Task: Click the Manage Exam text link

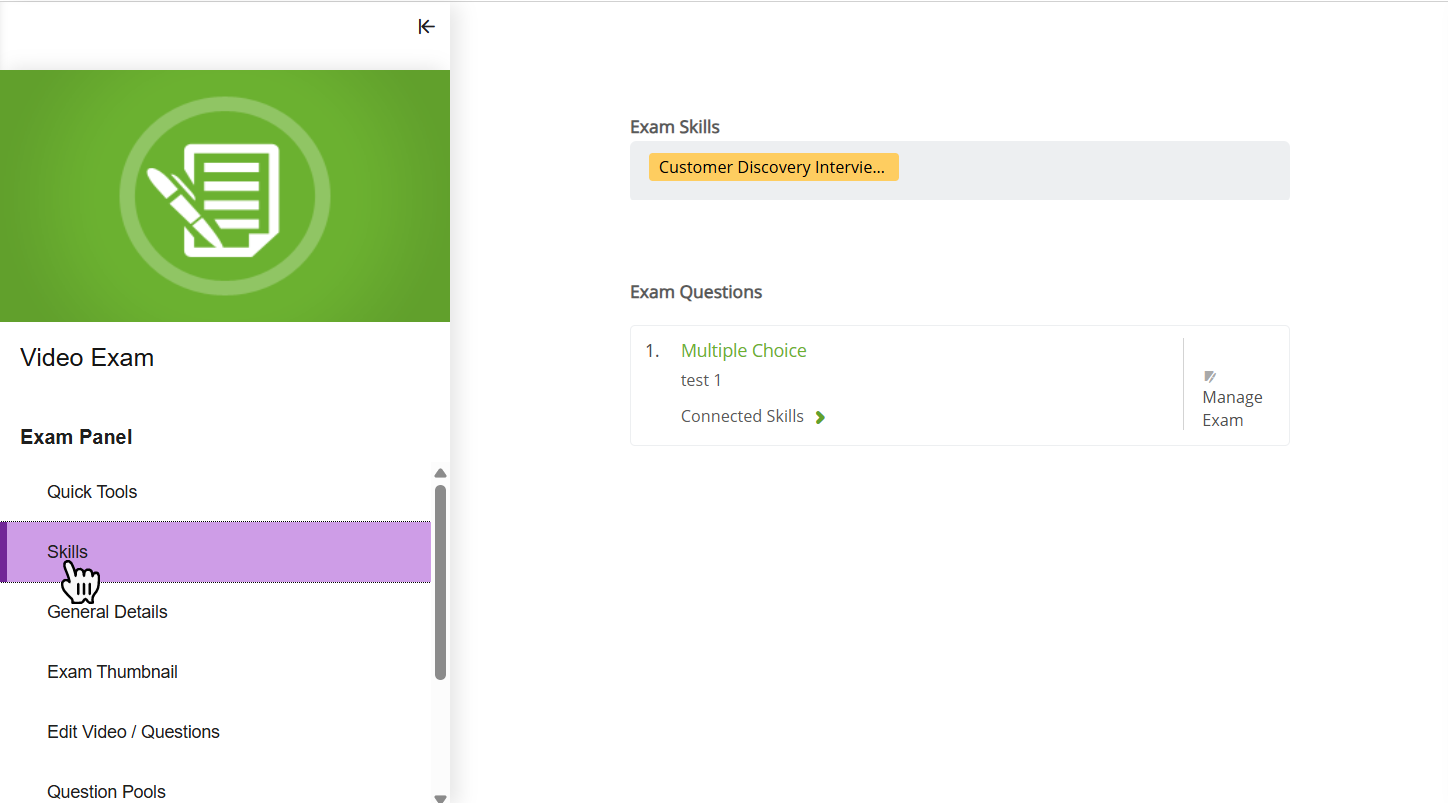Action: tap(1232, 409)
